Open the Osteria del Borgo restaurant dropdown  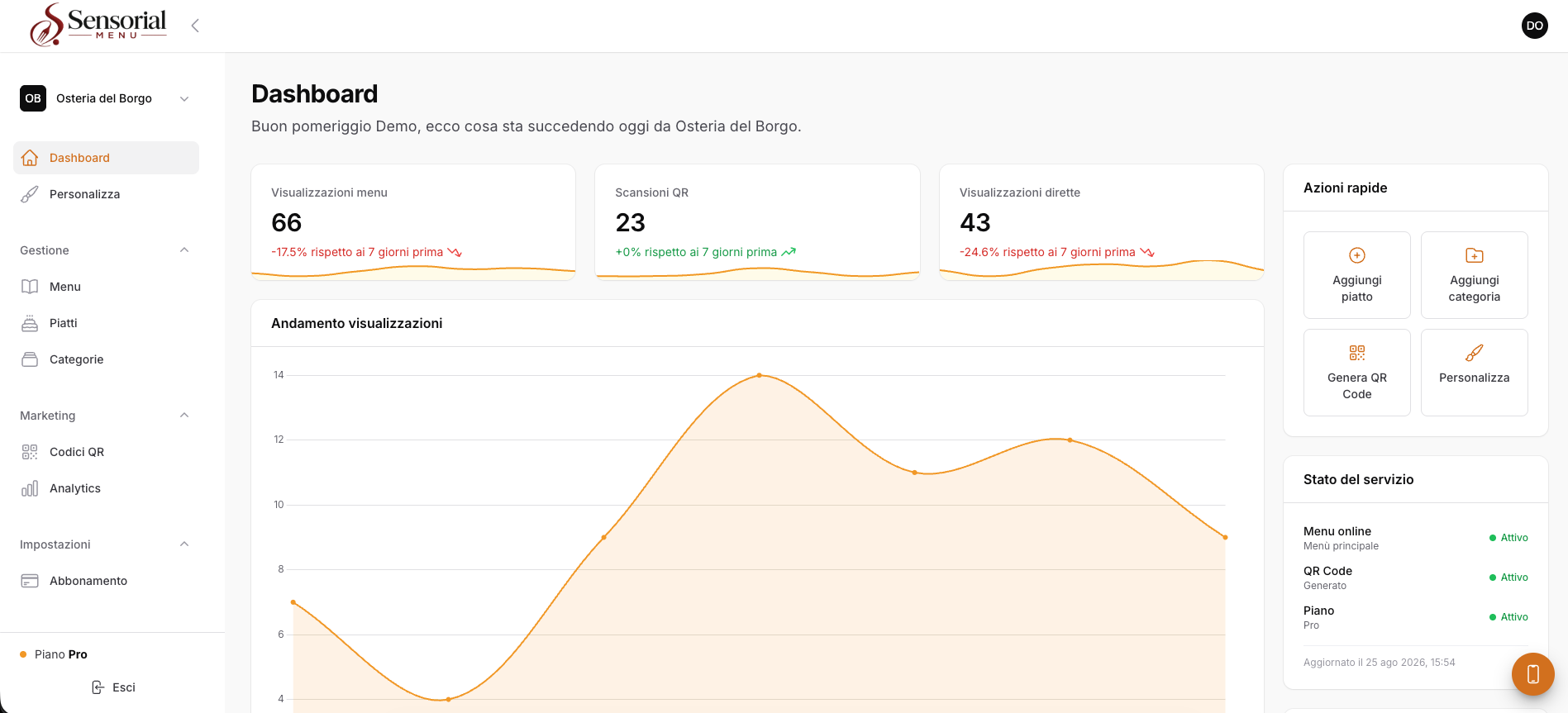(106, 98)
